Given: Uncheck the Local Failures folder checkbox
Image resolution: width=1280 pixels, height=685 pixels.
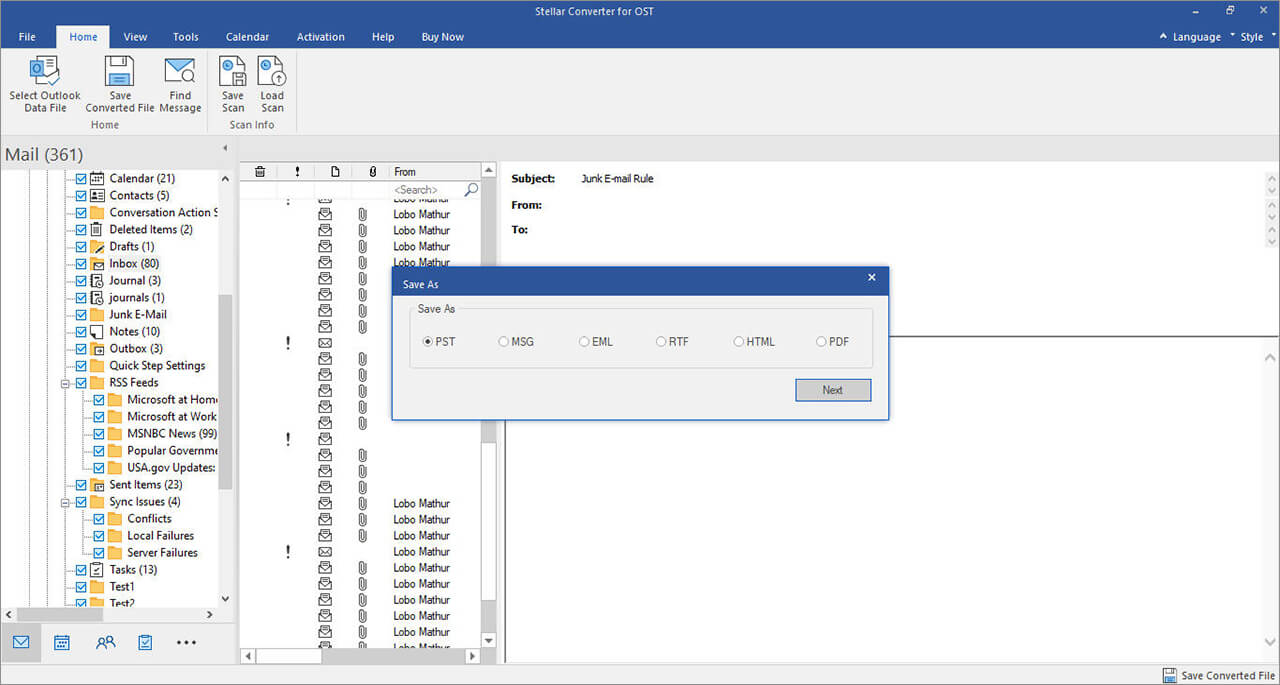Looking at the screenshot, I should (99, 536).
